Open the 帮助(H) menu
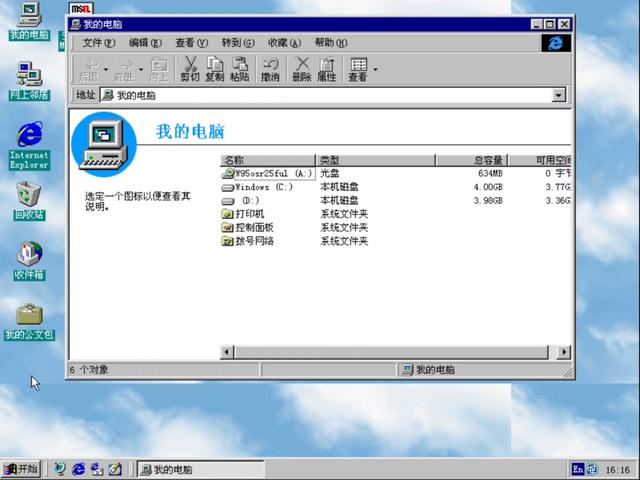Viewport: 640px width, 480px height. click(x=331, y=43)
